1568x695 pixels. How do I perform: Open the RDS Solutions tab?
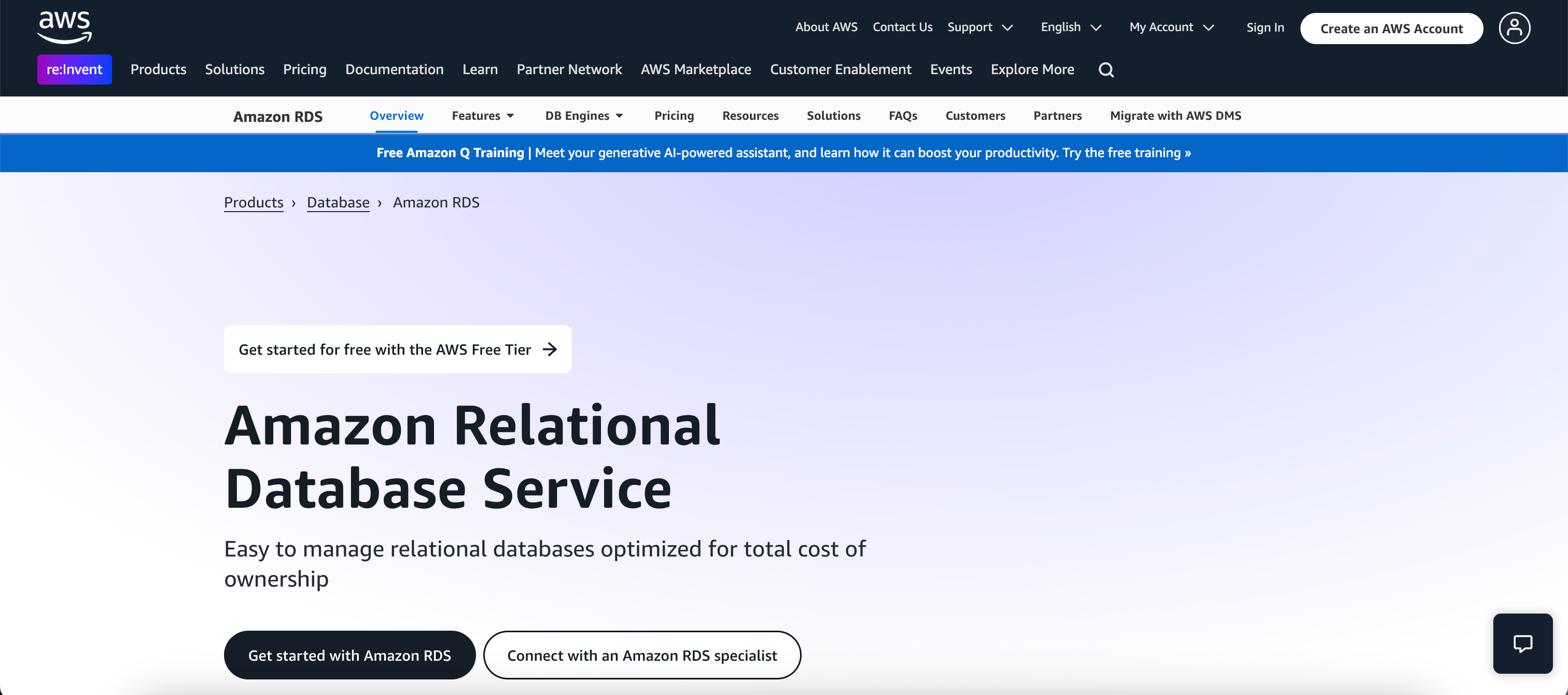(833, 116)
